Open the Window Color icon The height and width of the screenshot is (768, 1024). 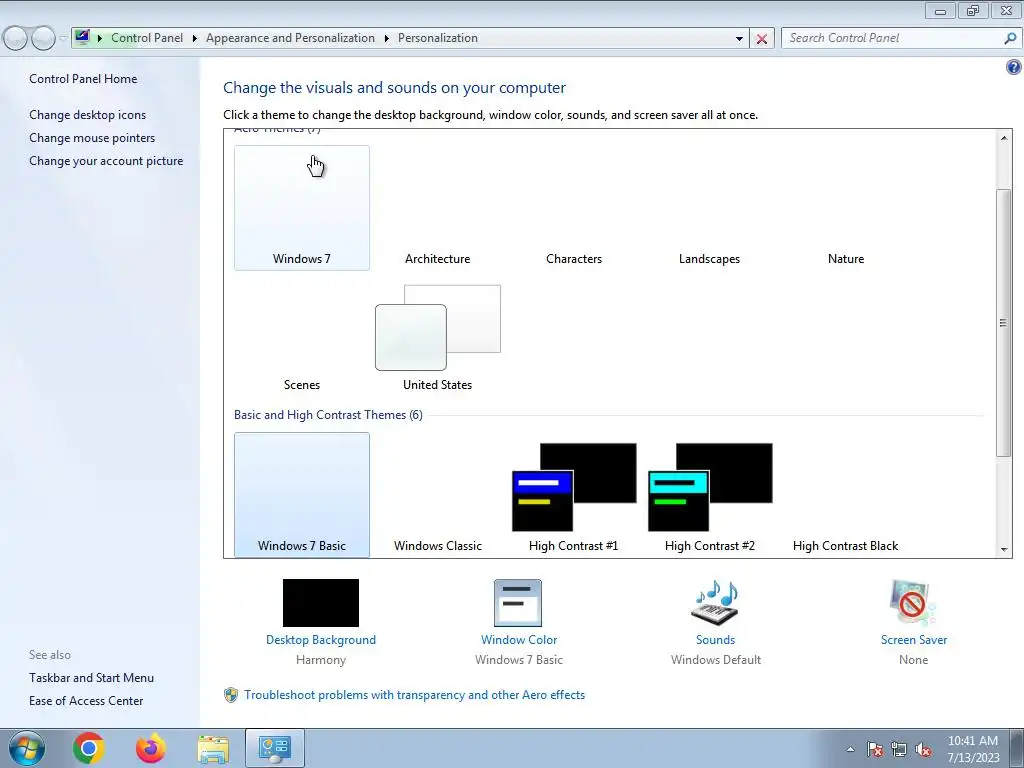tap(518, 603)
